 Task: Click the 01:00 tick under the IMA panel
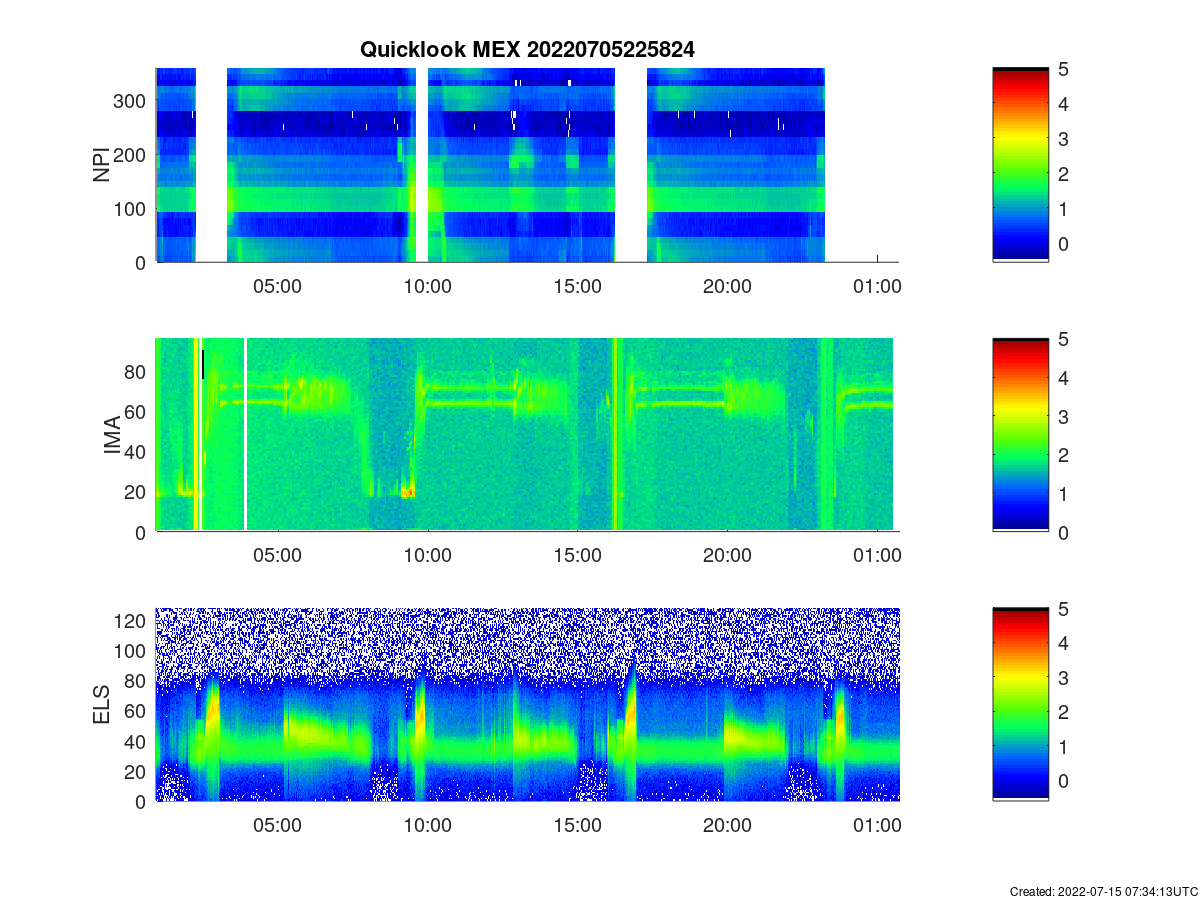click(877, 556)
